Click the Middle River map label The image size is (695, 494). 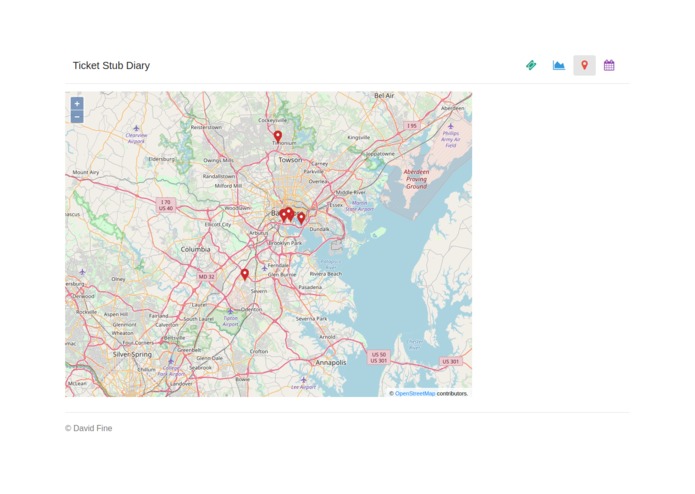pos(351,192)
